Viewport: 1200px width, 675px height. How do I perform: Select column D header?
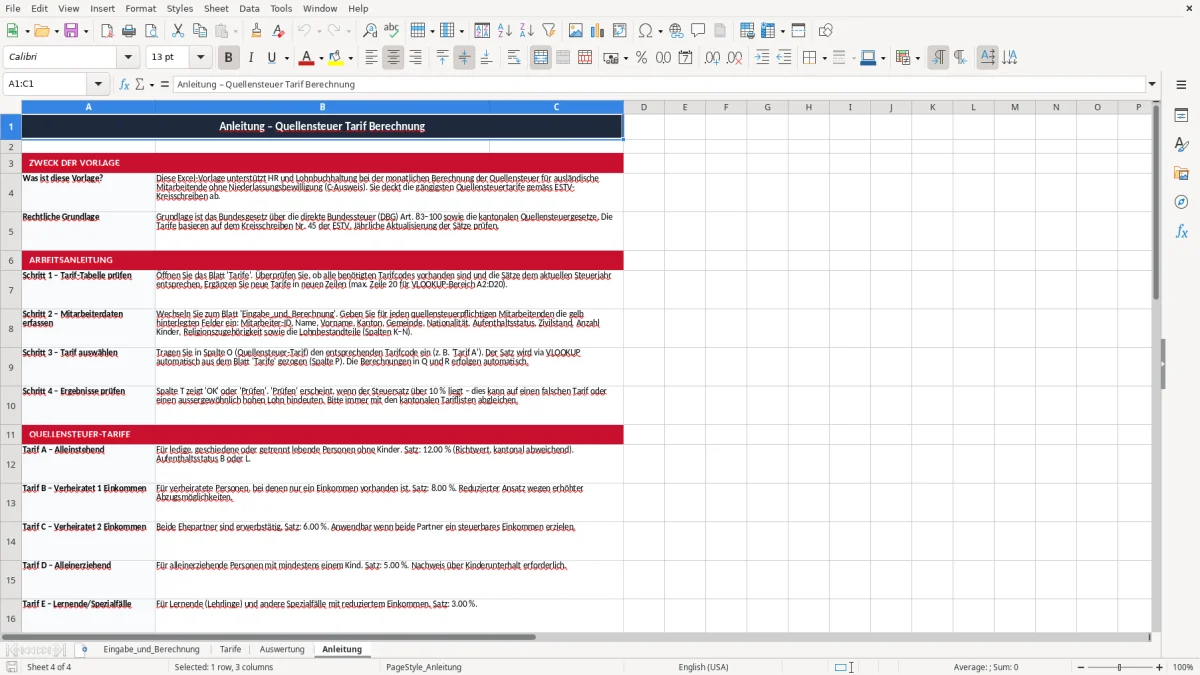tap(644, 107)
